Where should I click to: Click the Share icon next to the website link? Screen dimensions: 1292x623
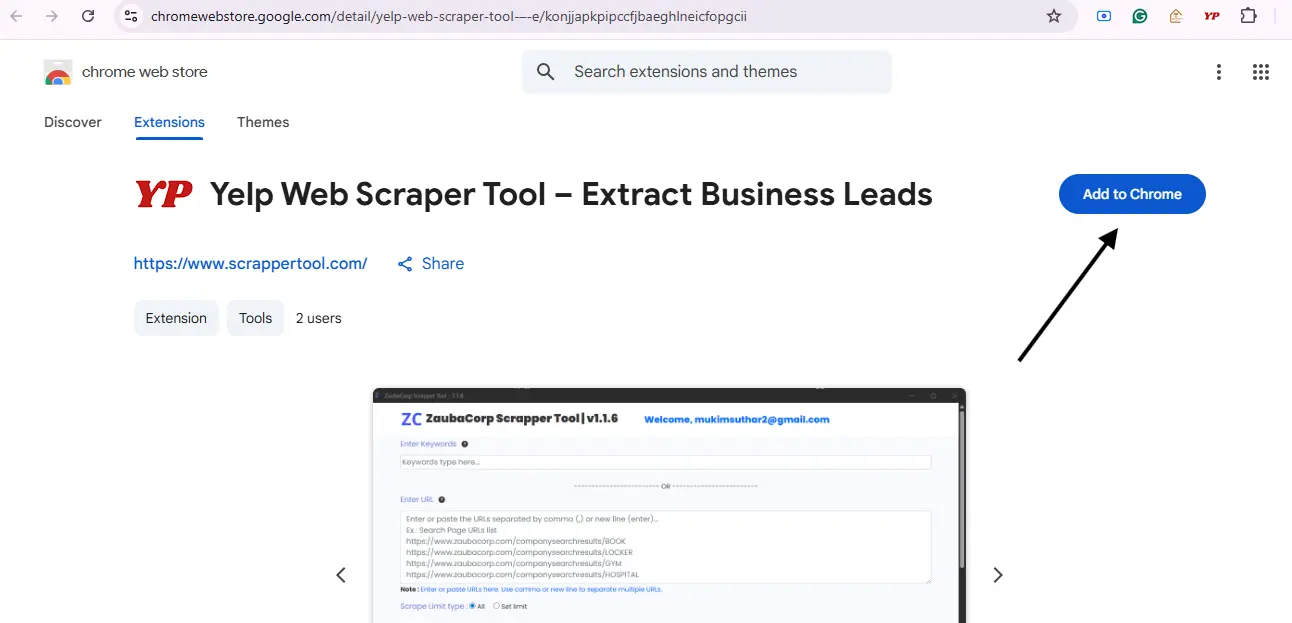point(405,263)
